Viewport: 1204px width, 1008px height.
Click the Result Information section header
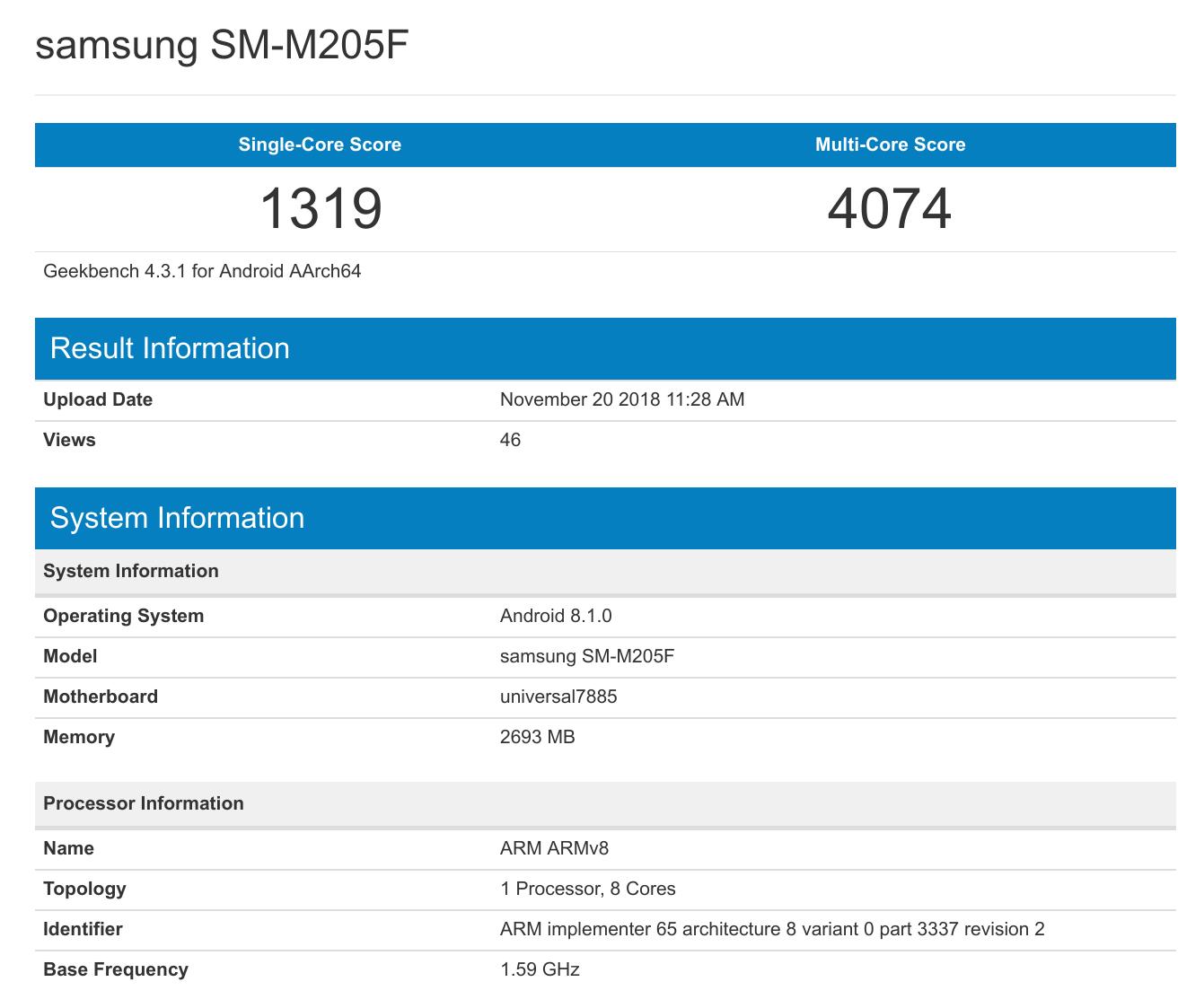(x=171, y=348)
